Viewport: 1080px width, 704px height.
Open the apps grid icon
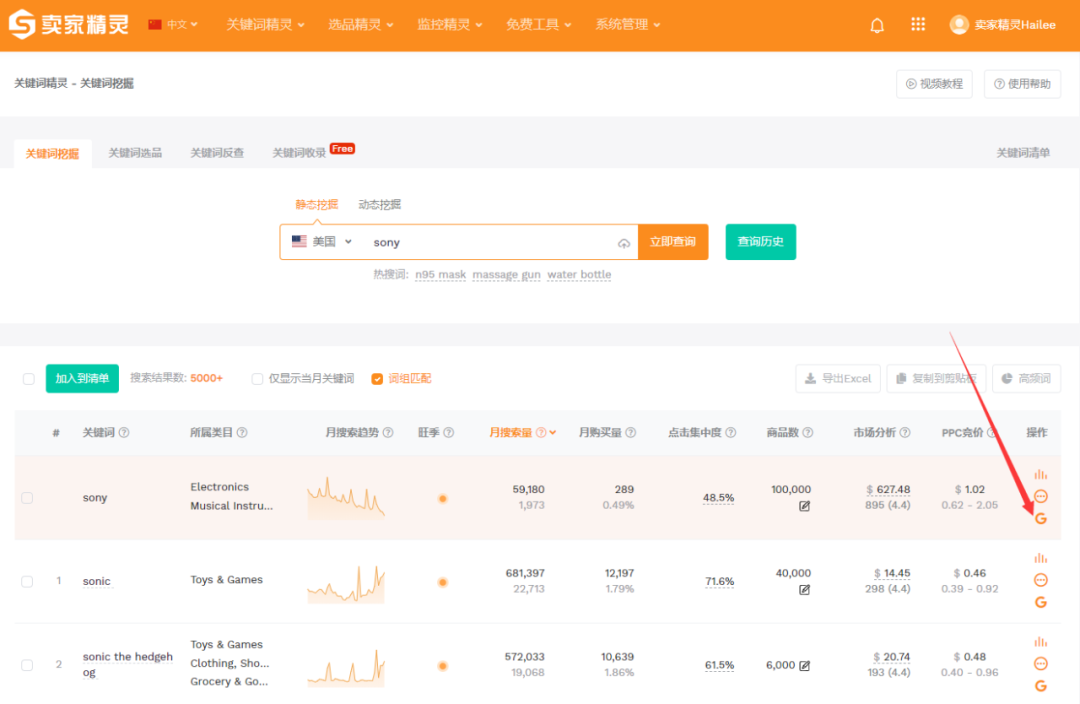[918, 25]
